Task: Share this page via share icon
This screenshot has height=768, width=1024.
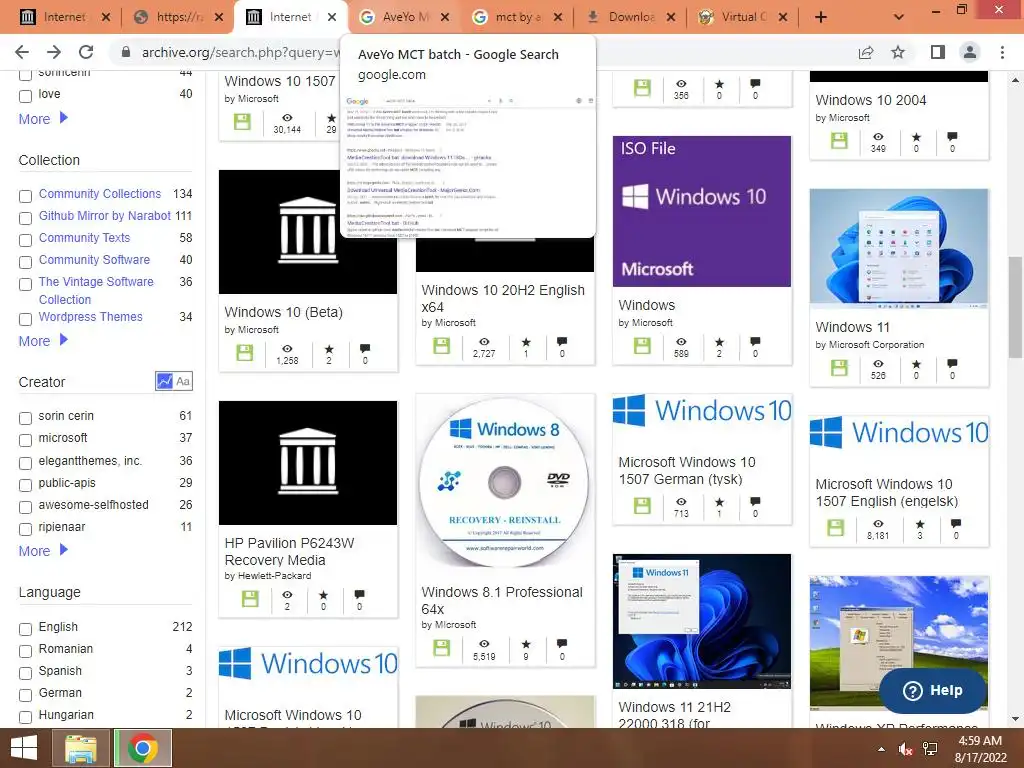Action: tap(866, 52)
